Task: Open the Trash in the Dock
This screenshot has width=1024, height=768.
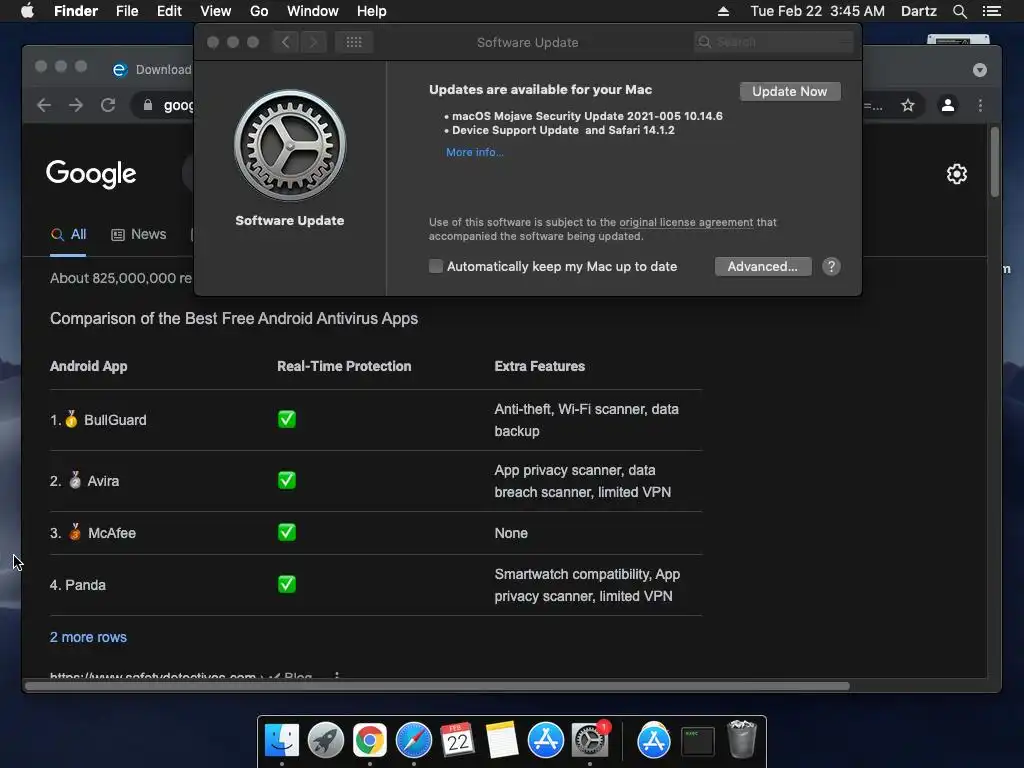Action: tap(741, 739)
